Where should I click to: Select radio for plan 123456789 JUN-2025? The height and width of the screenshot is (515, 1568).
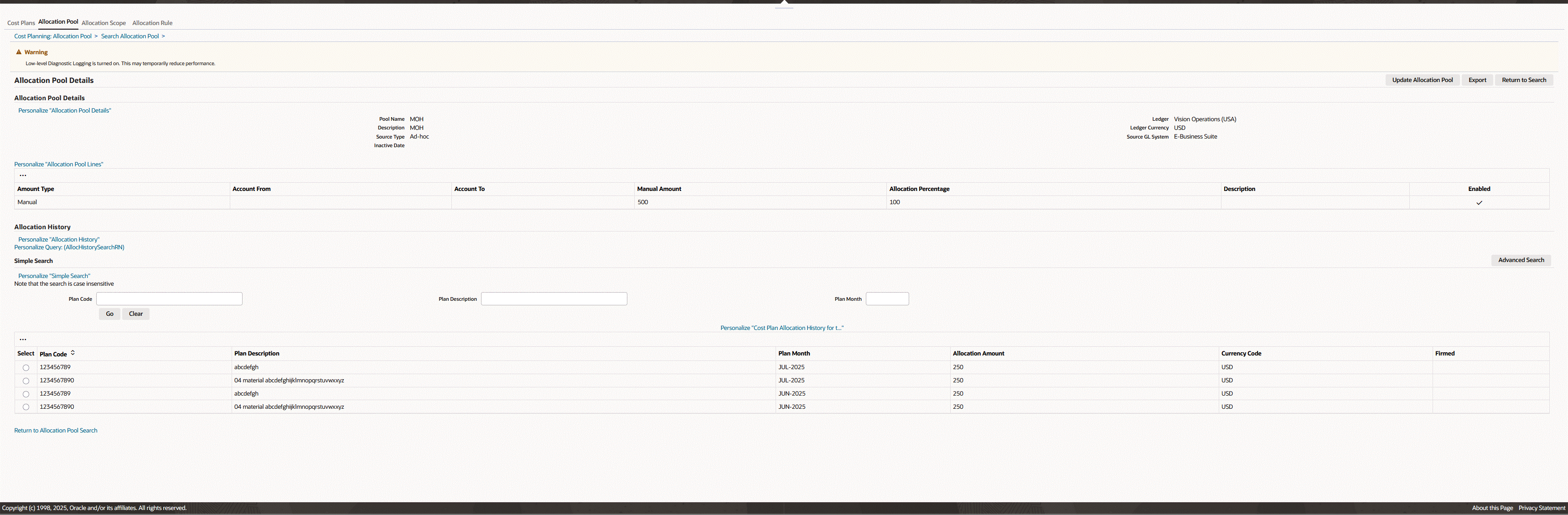point(26,394)
